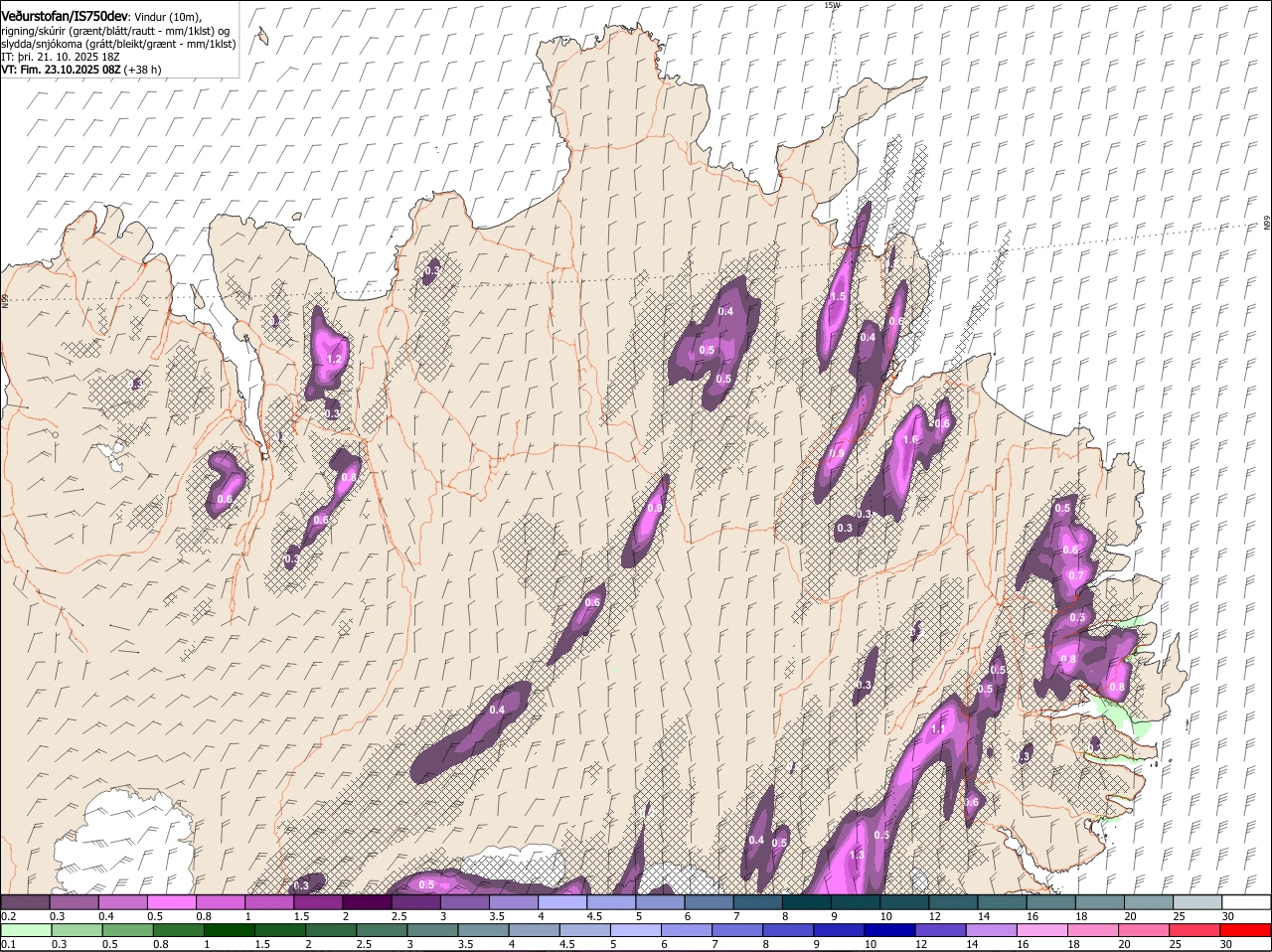Image resolution: width=1272 pixels, height=952 pixels.
Task: Select the lower legend swatch from 25 to 30
Action: [1194, 930]
